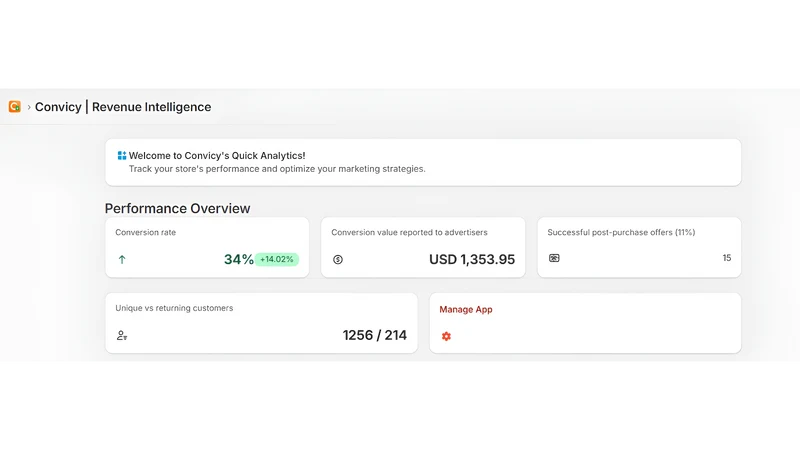Click the Conversion value reported to advertisers label
Viewport: 800px width, 450px height.
pyautogui.click(x=409, y=232)
